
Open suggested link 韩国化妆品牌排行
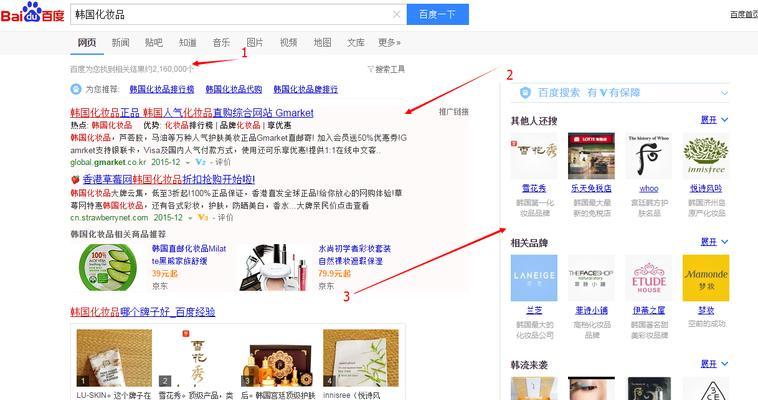tap(306, 89)
